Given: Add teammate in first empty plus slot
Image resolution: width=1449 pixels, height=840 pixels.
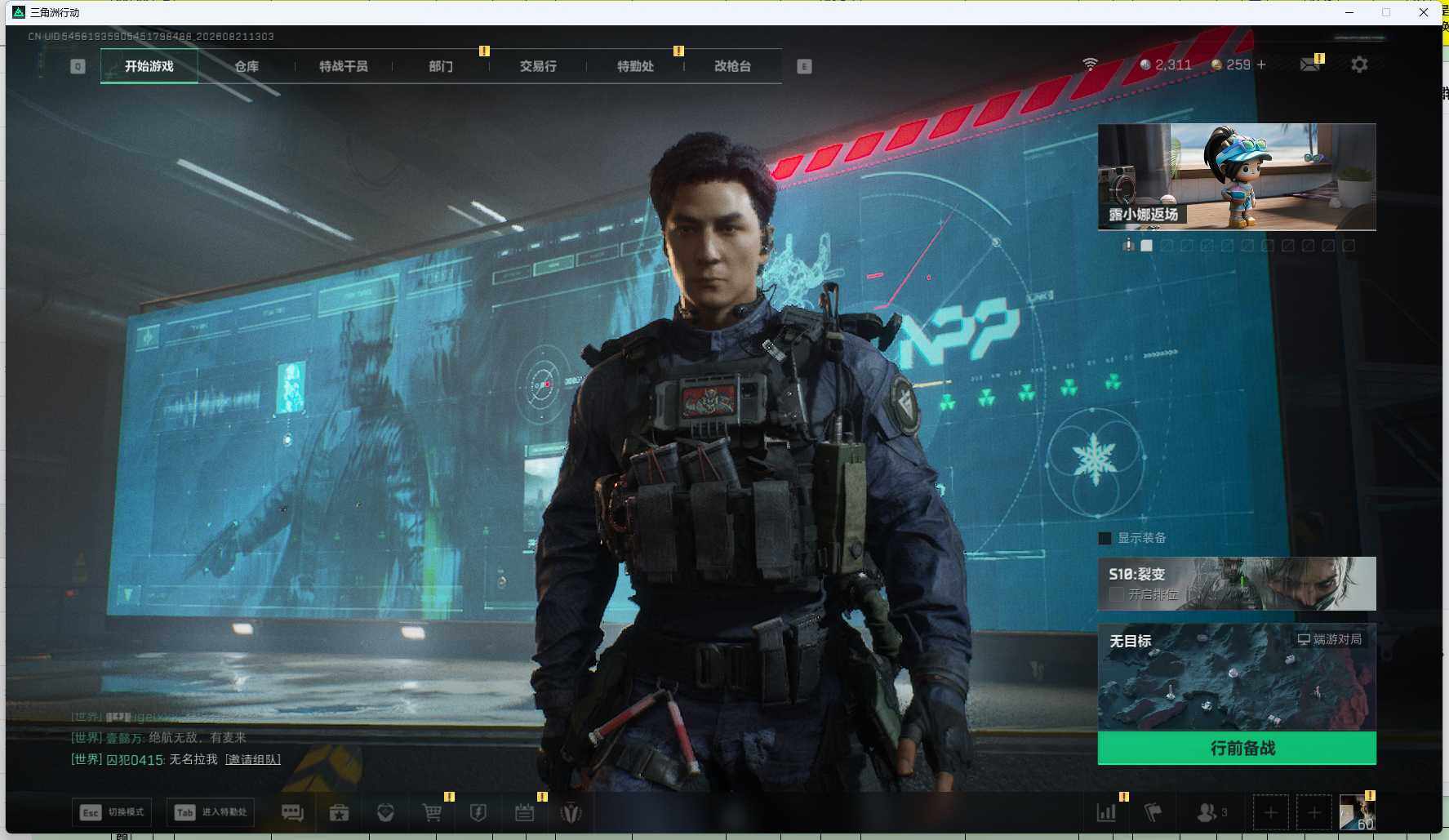Looking at the screenshot, I should pos(1270,812).
